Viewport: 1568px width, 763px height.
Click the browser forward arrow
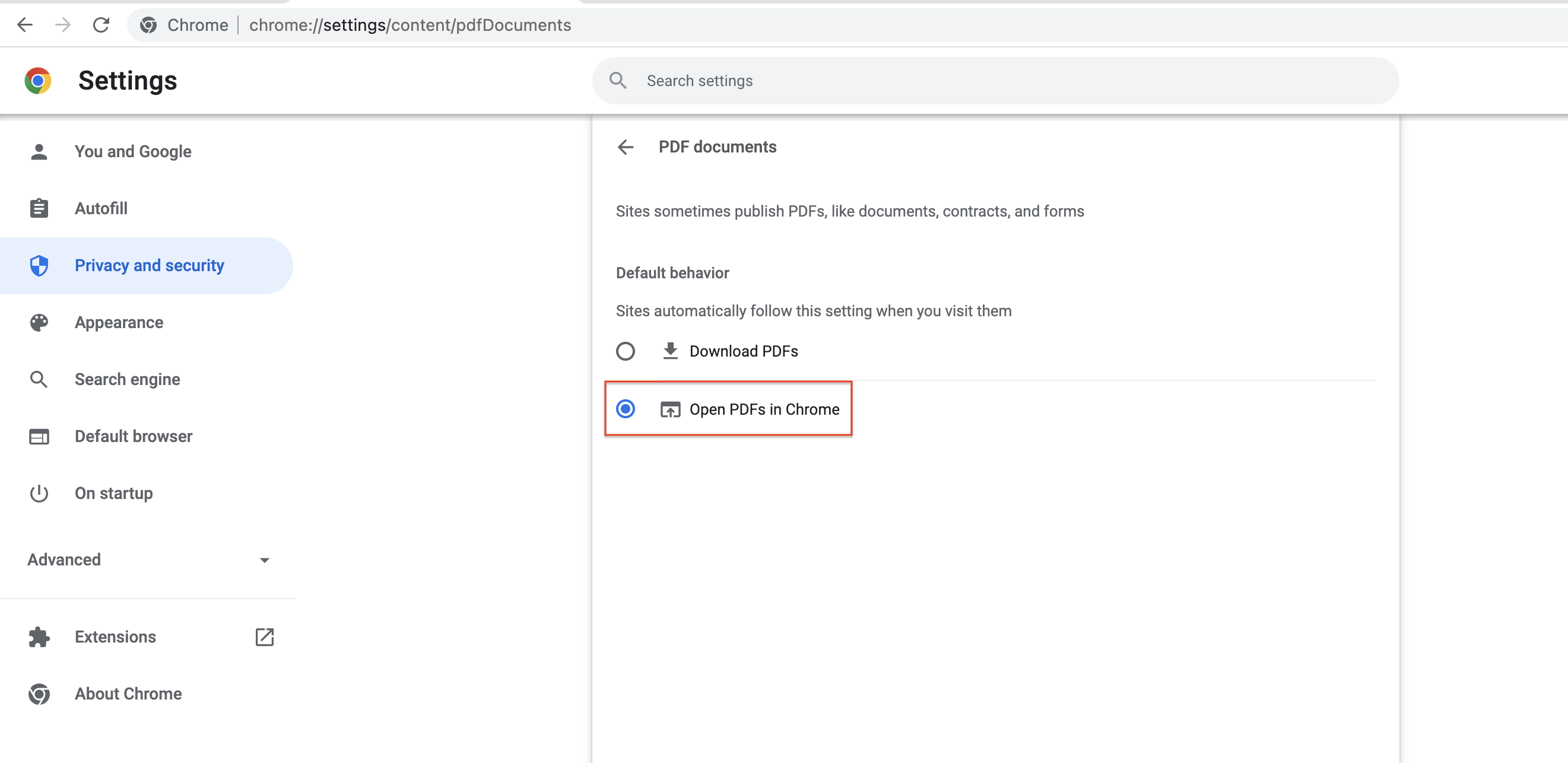coord(63,25)
